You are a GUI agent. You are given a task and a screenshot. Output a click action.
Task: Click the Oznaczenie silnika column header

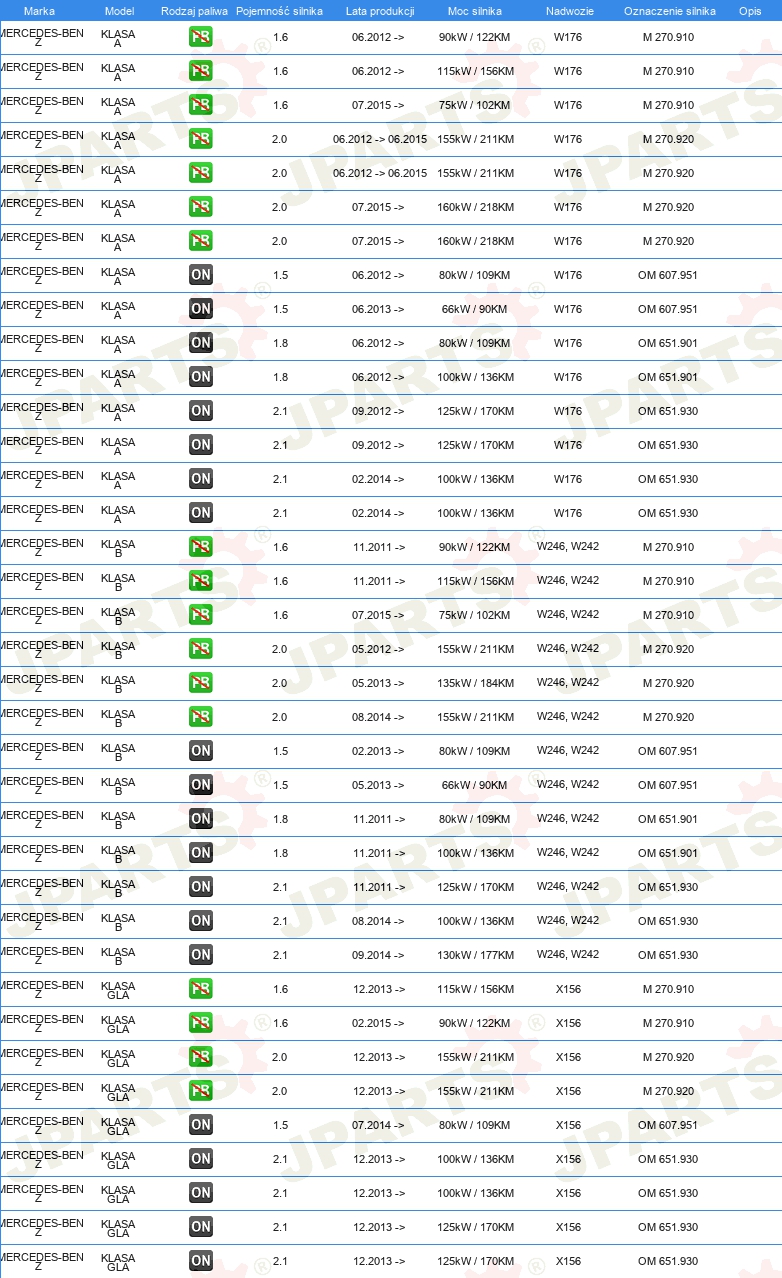click(670, 11)
